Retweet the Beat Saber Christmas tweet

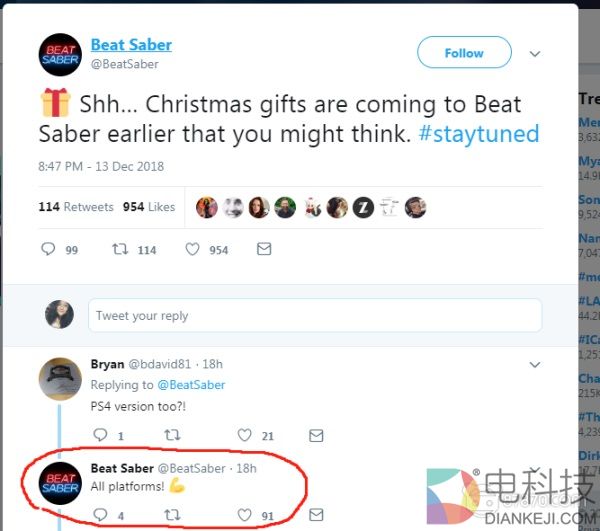tap(120, 249)
